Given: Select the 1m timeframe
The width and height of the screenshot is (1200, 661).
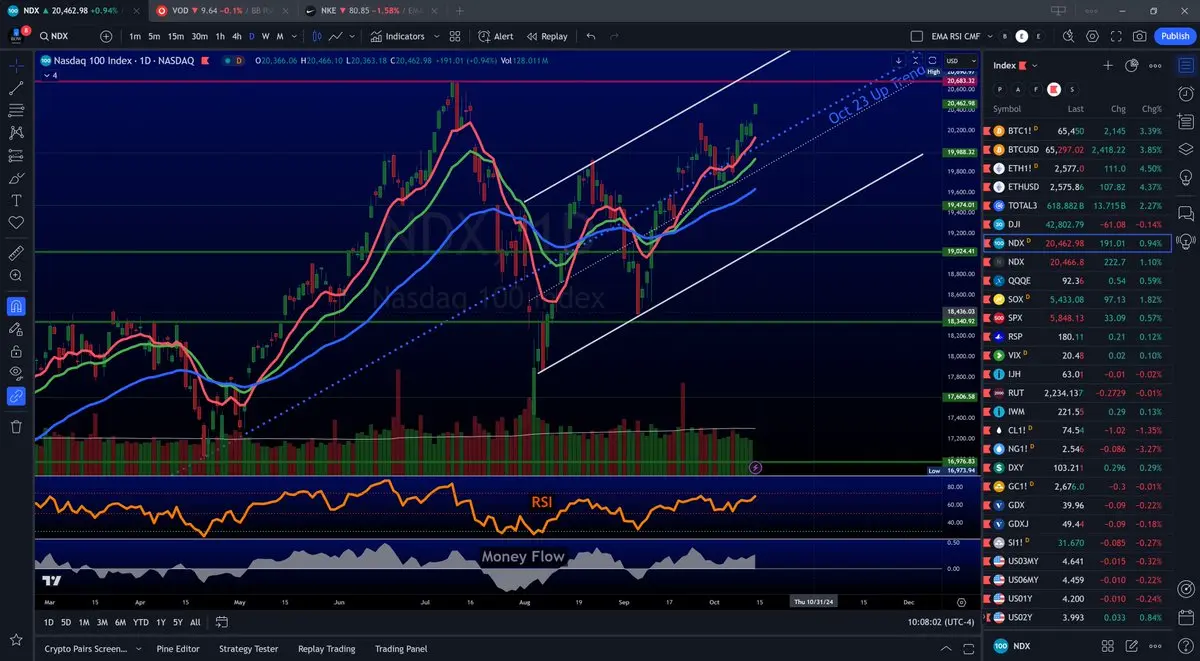Looking at the screenshot, I should (135, 36).
